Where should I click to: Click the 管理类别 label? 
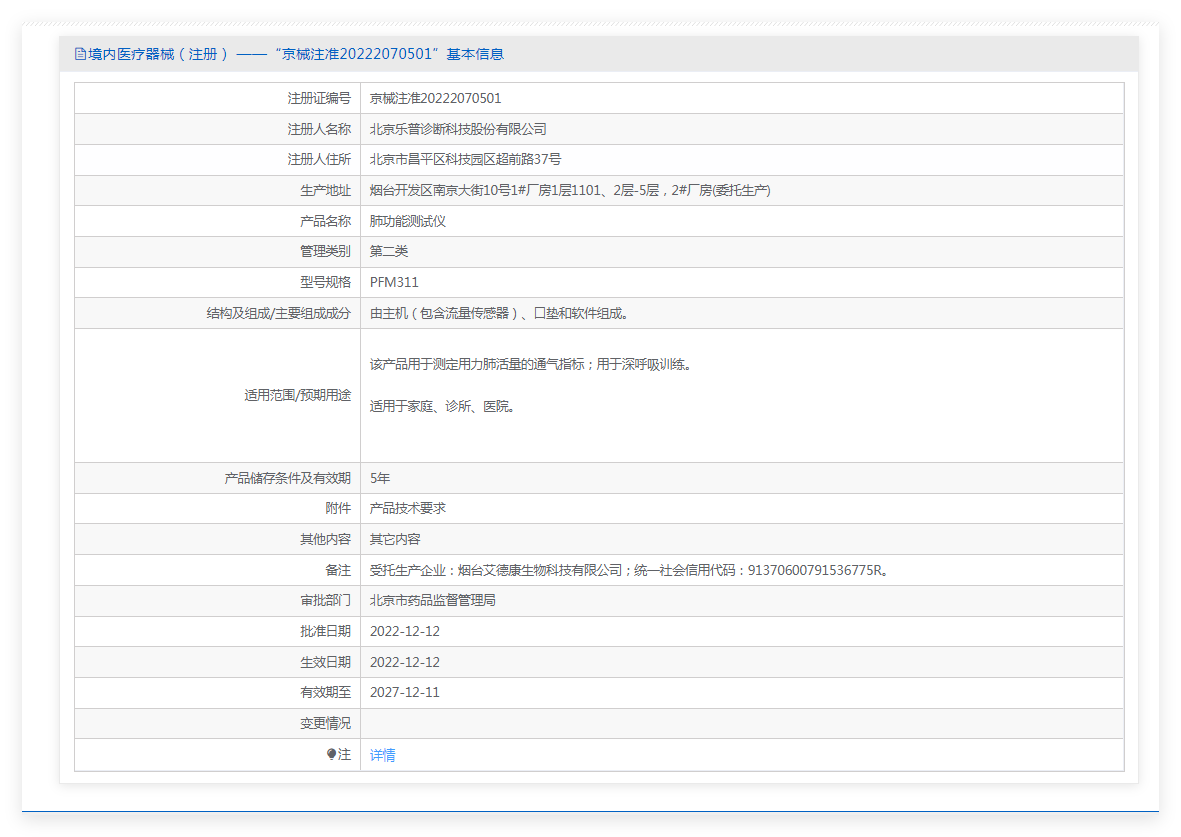tap(325, 252)
